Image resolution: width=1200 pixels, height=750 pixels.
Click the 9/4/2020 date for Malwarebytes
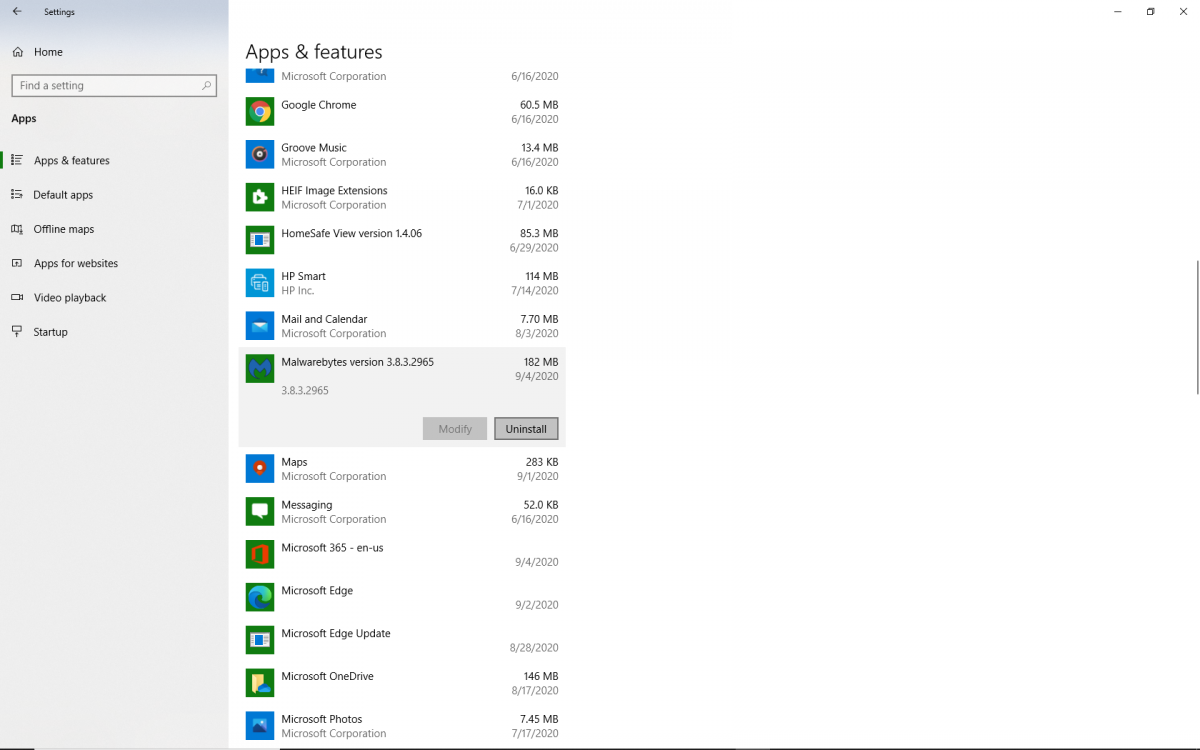535,377
